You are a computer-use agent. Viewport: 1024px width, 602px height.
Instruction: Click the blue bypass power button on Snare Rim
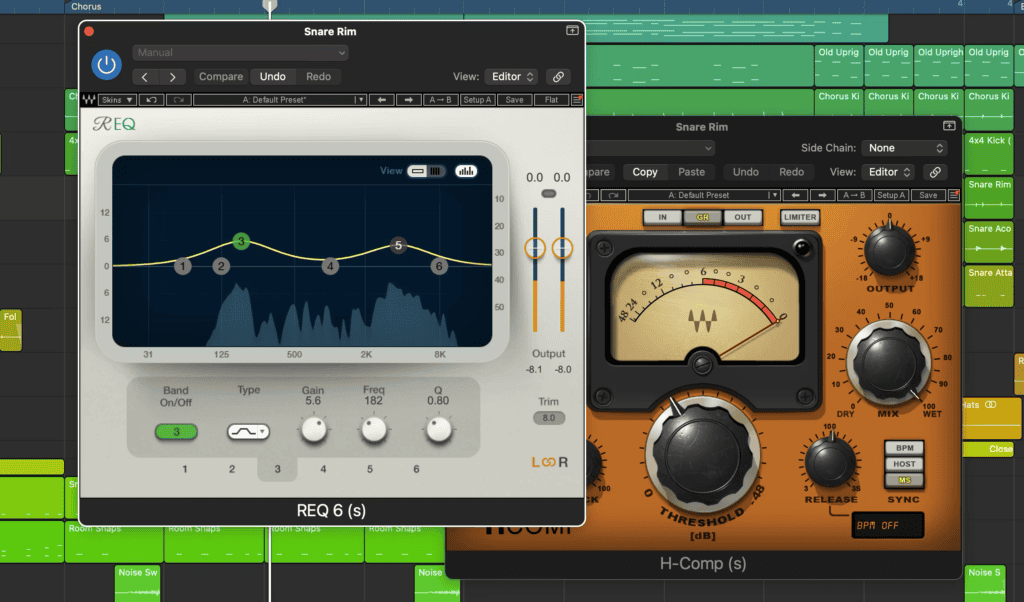106,65
